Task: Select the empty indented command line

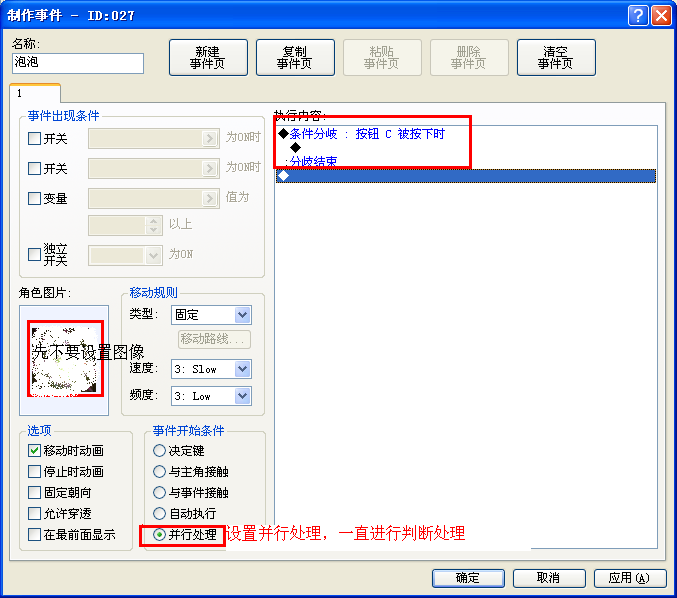Action: 466,148
